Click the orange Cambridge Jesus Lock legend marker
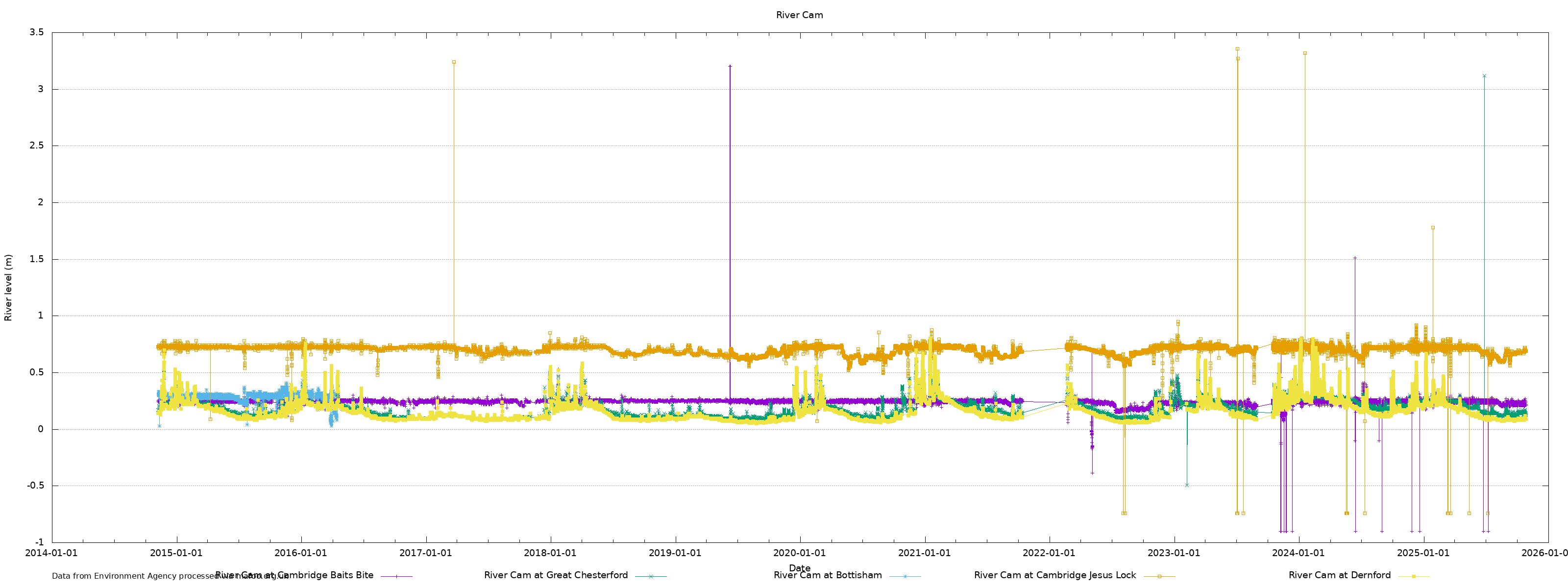Screen dimensions: 1568x588 point(1159,576)
